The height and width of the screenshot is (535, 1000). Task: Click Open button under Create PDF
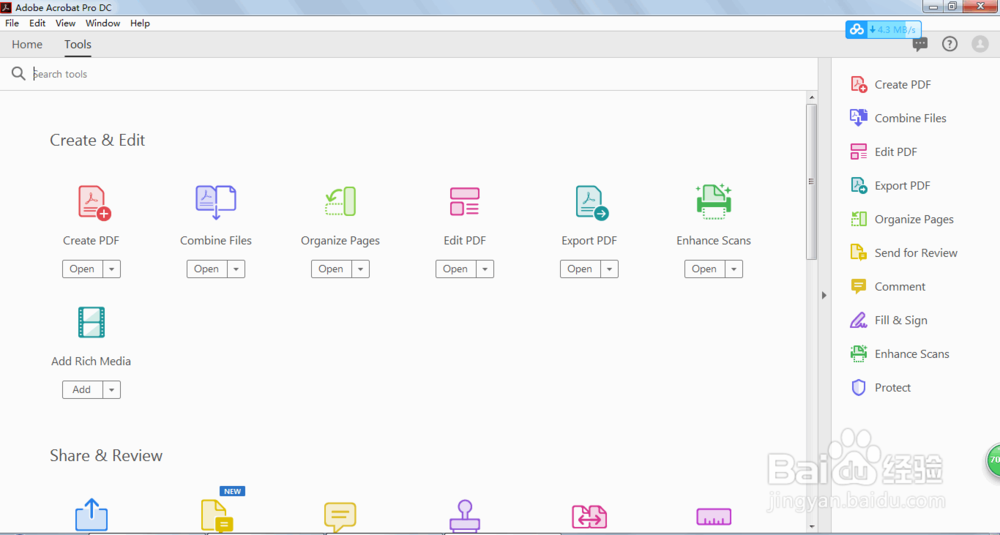(x=82, y=269)
